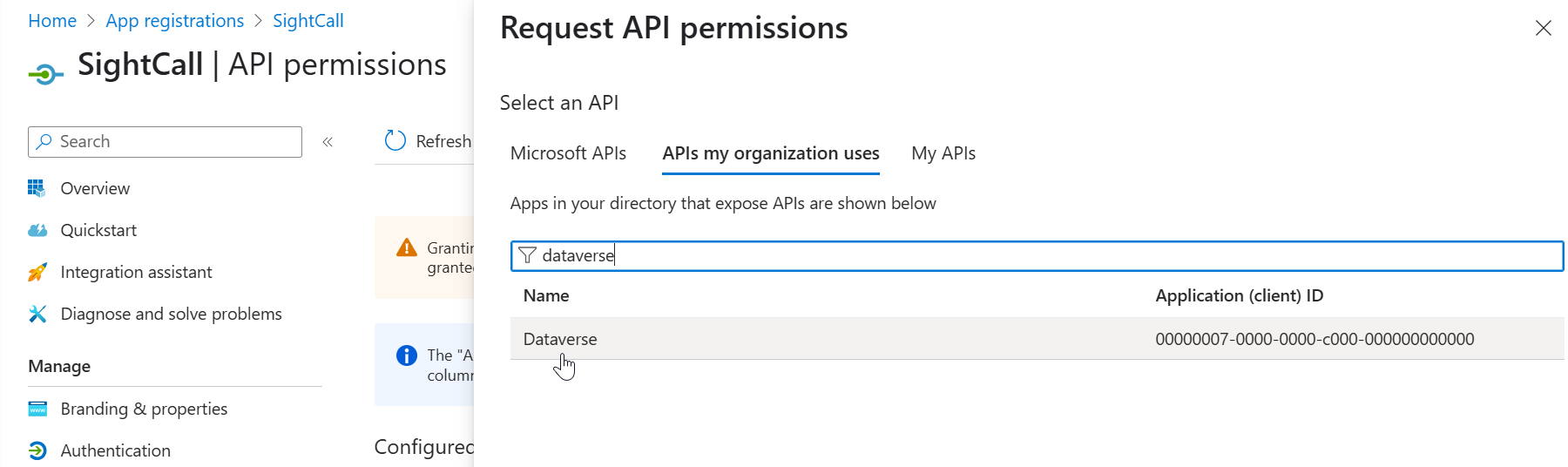Open Quickstart in the sidebar
Screen dimensions: 1568x467
coord(98,230)
